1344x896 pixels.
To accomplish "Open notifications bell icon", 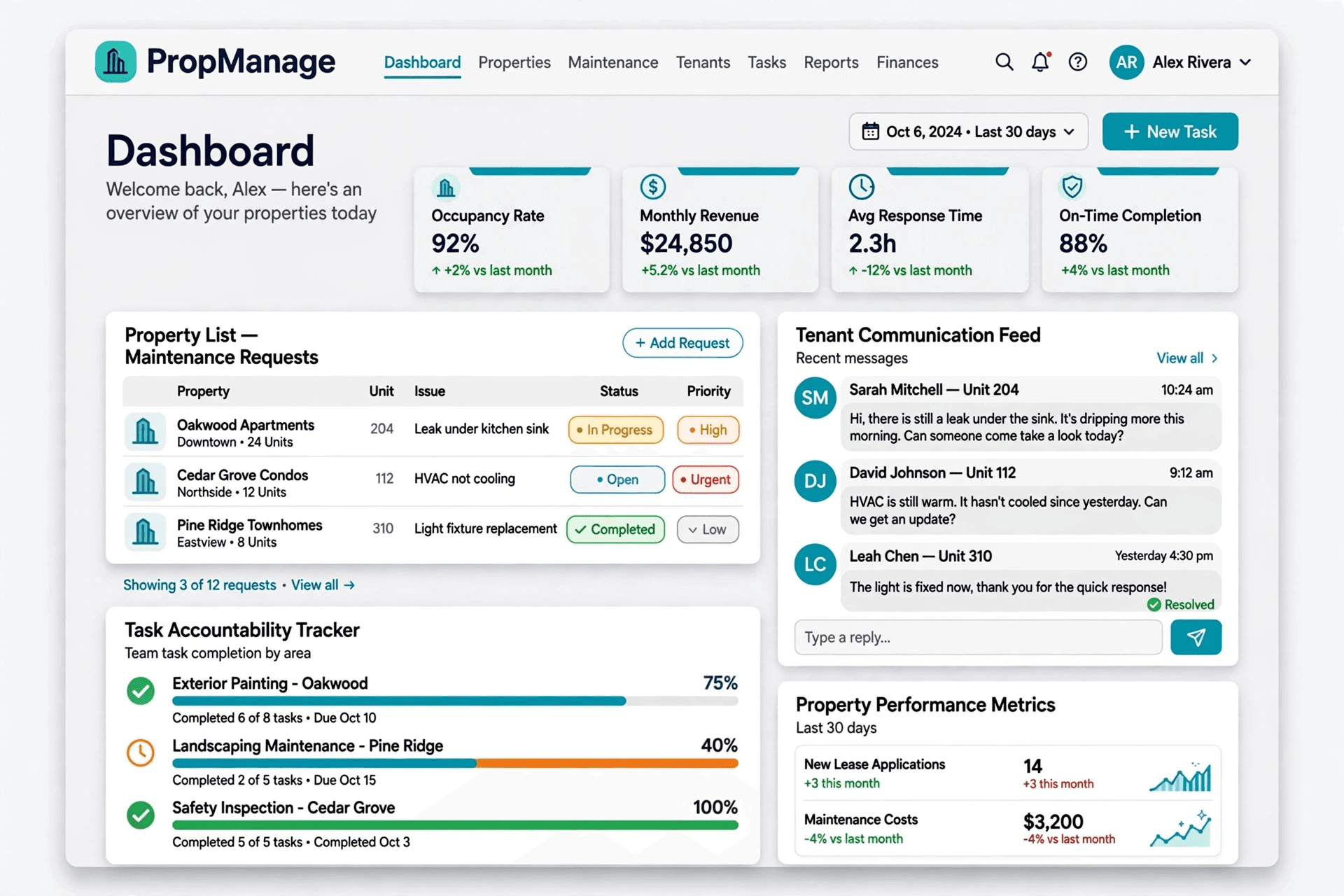I will pos(1041,62).
